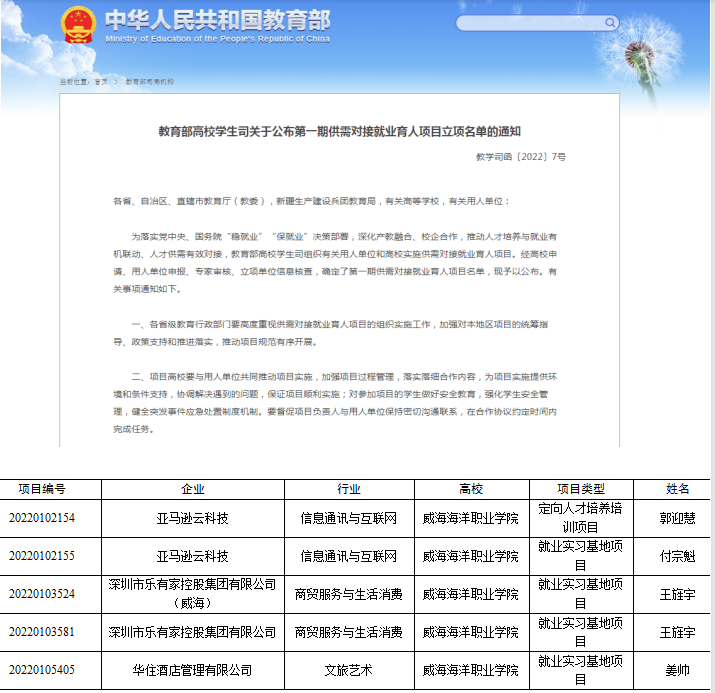Click the paragraph beginning 一、各省级教育行政部门
Image resolution: width=715 pixels, height=693 pixels.
coord(331,333)
